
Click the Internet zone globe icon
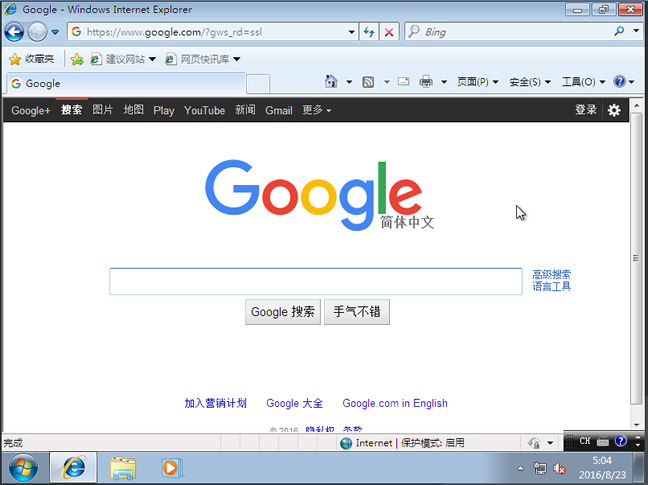(346, 443)
